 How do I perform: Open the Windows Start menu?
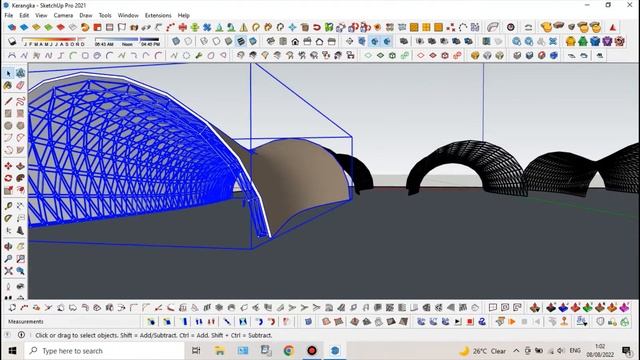click(12, 351)
